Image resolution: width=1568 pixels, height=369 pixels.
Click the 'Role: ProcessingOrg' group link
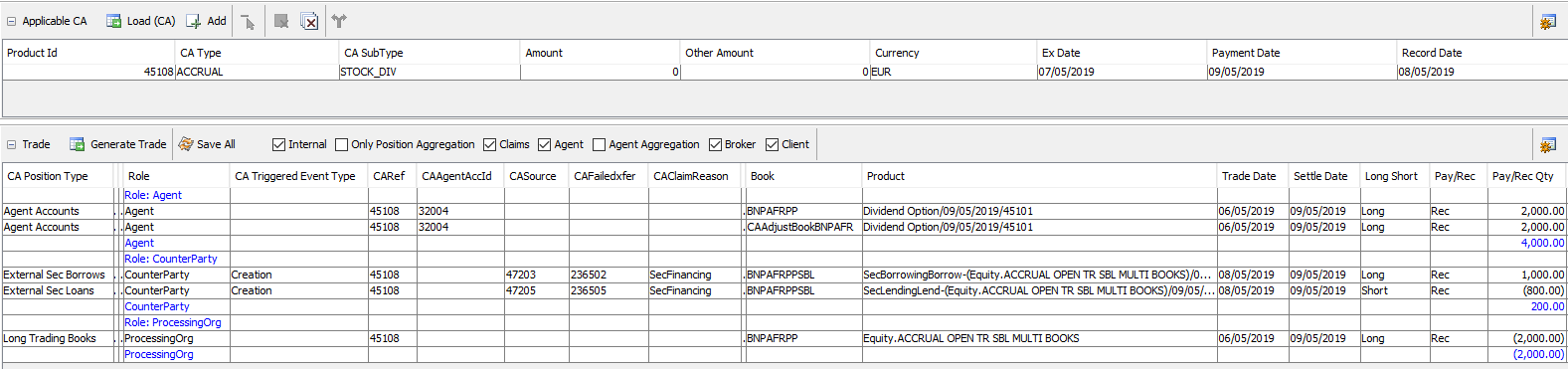point(173,322)
